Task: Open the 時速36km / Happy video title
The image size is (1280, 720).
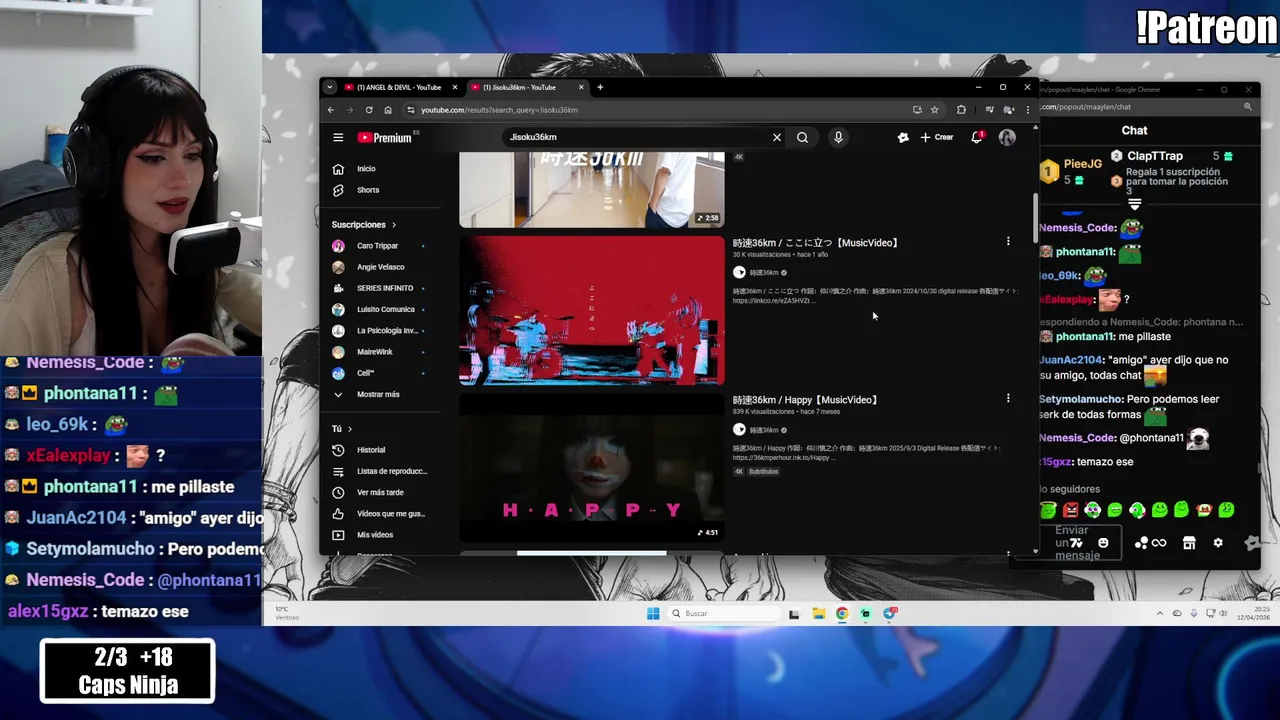Action: 805,400
